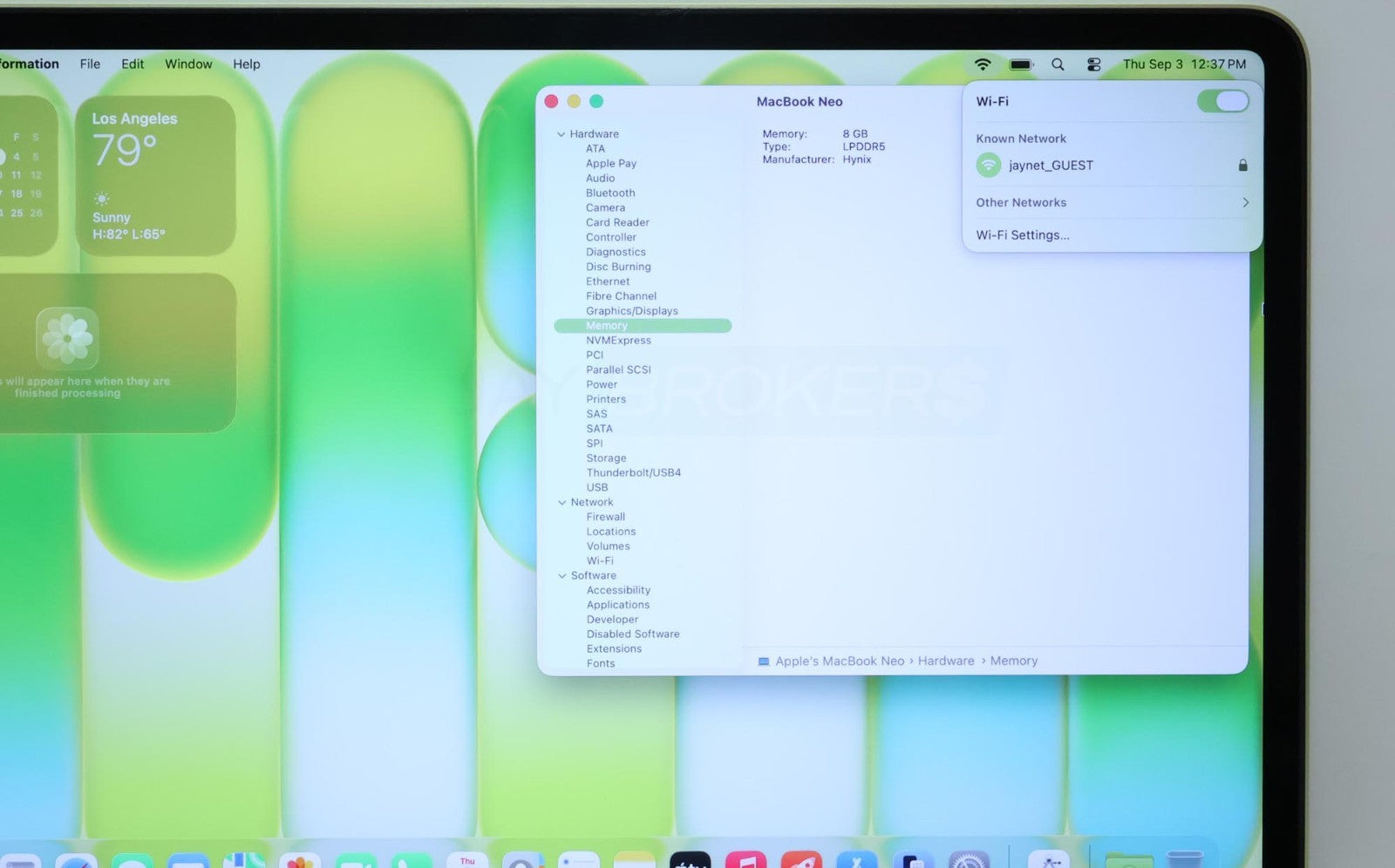Turn off the Wi-Fi toggle switch
Screen dimensions: 1395x868
click(x=1223, y=101)
